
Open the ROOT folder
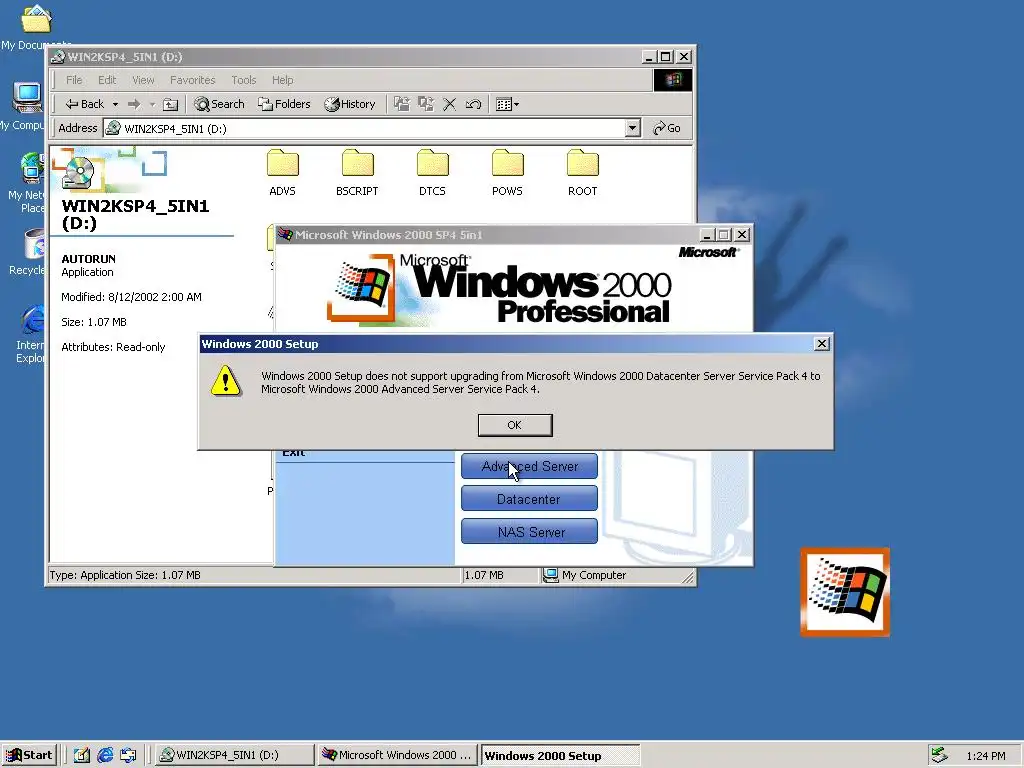pyautogui.click(x=583, y=173)
